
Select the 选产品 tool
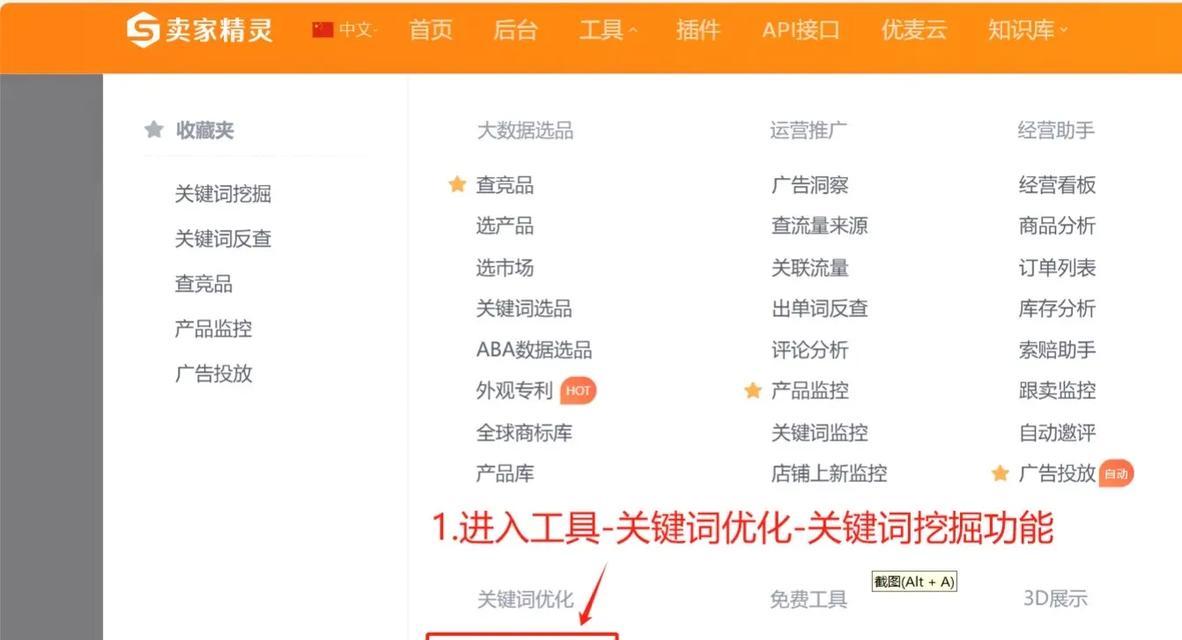(x=505, y=225)
